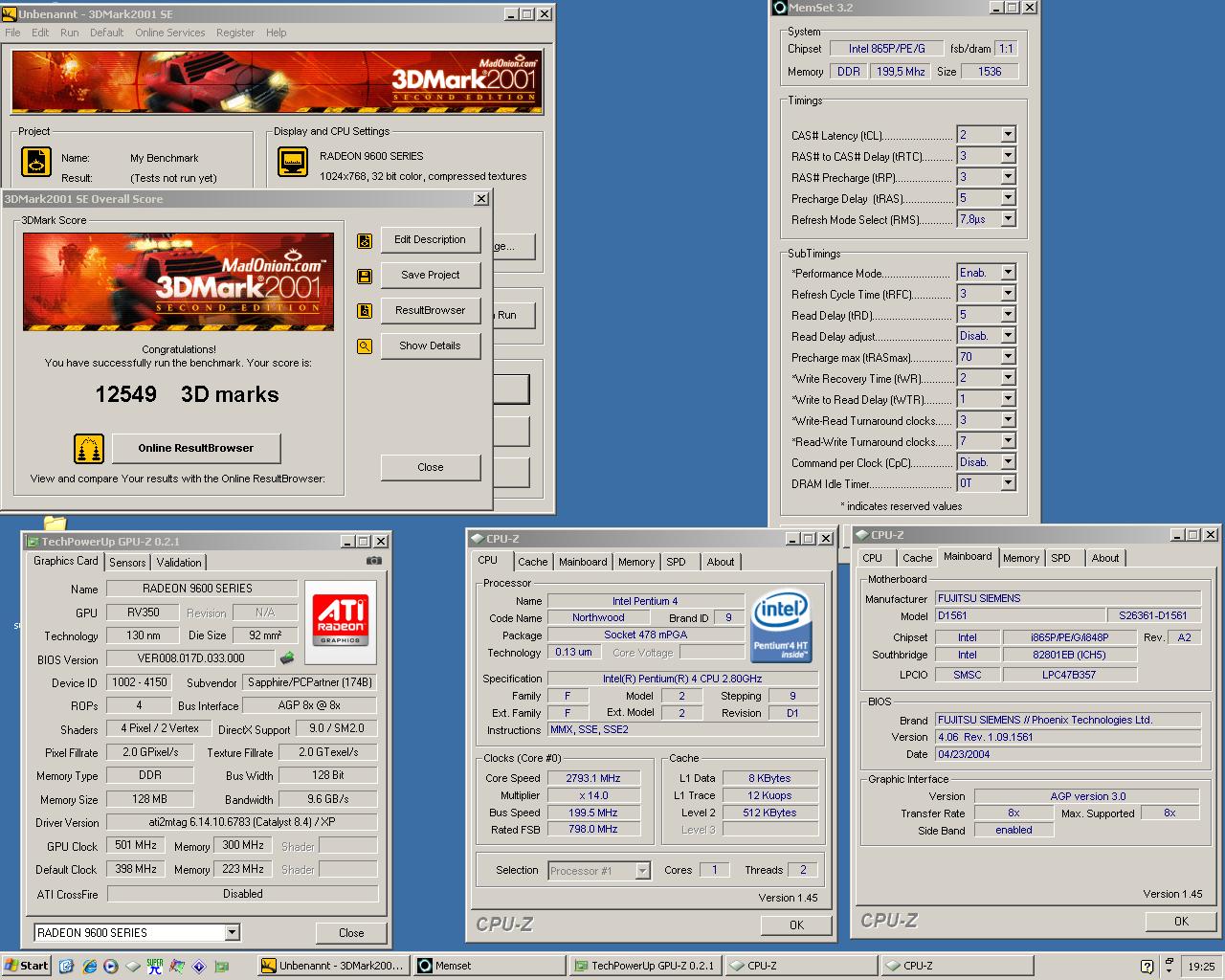The width and height of the screenshot is (1225, 980).
Task: Open RAS# Precharge (tRP) dropdown
Action: 1008,177
